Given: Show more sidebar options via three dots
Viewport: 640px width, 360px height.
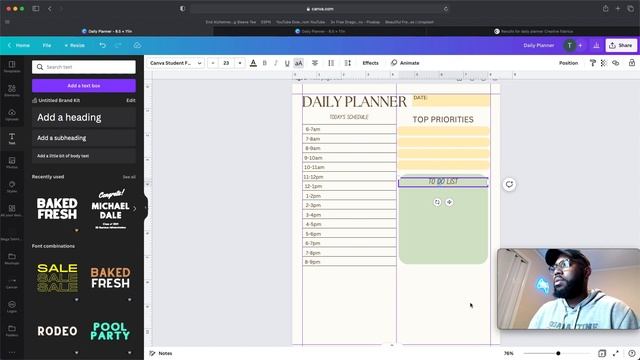Looking at the screenshot, I should point(12,352).
